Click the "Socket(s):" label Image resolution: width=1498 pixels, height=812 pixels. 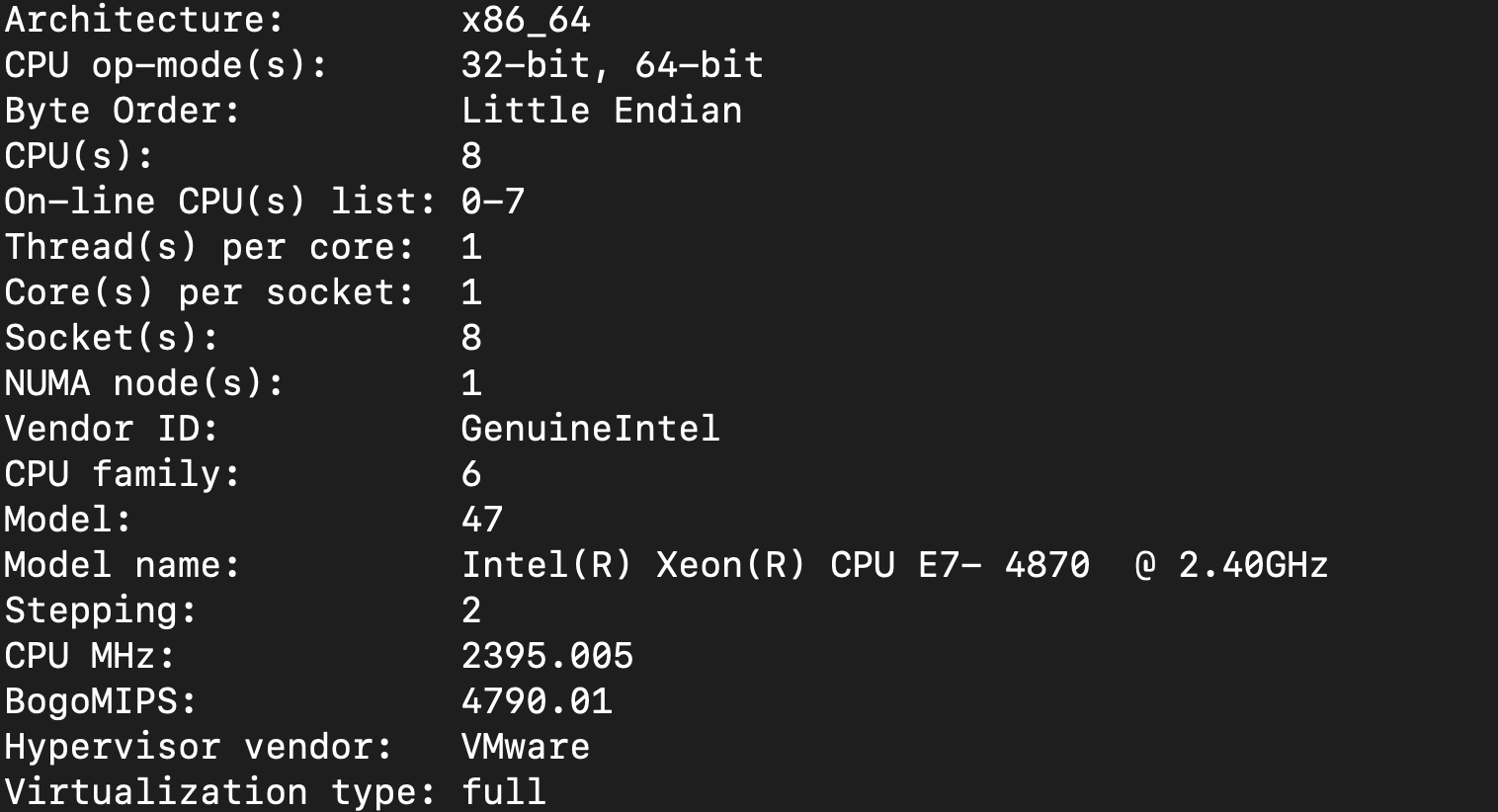tap(112, 338)
